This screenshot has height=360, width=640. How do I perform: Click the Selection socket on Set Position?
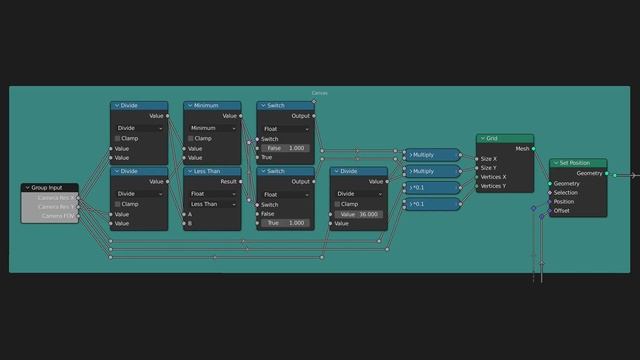[x=550, y=193]
